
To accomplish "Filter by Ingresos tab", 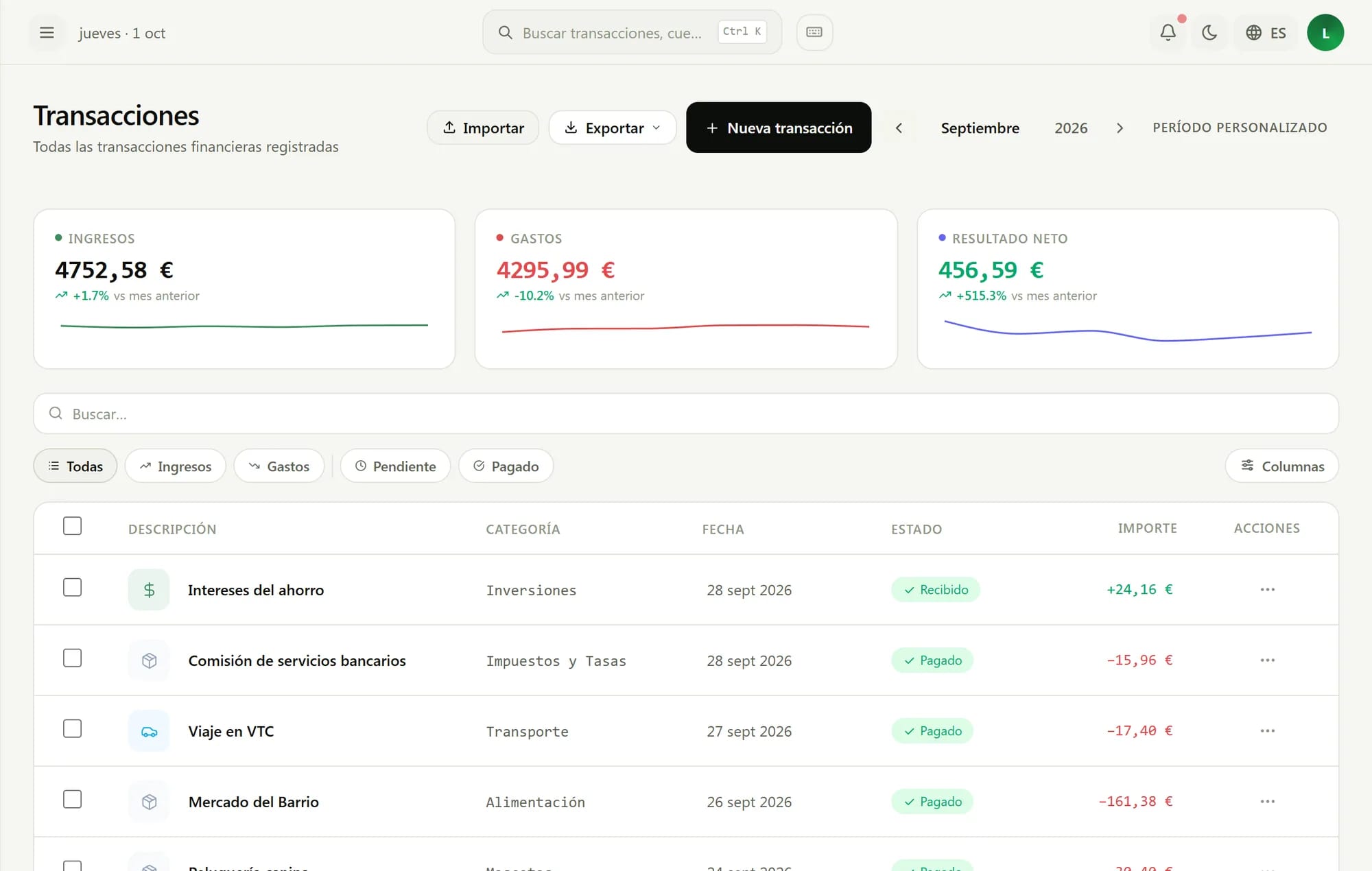I will click(175, 466).
